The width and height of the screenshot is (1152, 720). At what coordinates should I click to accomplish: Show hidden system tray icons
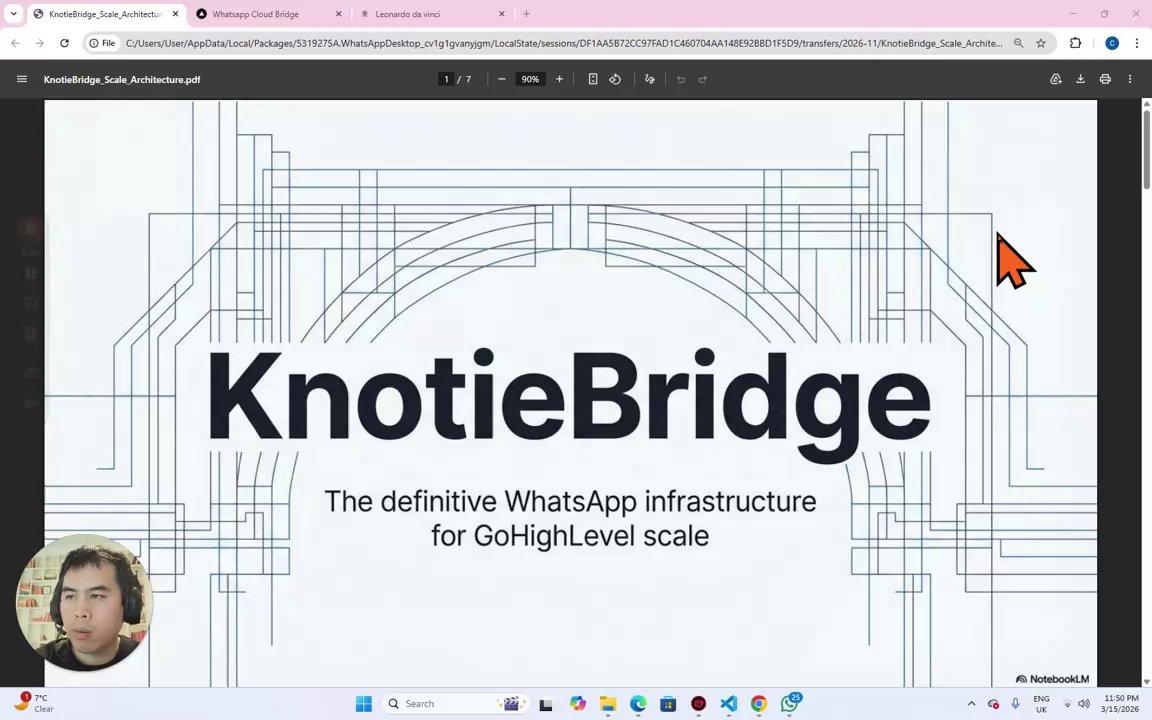(x=971, y=704)
